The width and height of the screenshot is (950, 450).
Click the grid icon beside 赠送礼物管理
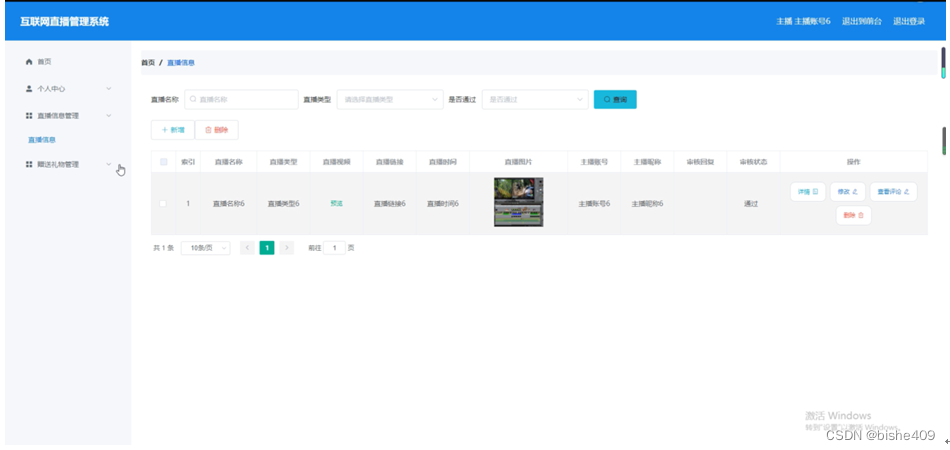click(x=28, y=164)
